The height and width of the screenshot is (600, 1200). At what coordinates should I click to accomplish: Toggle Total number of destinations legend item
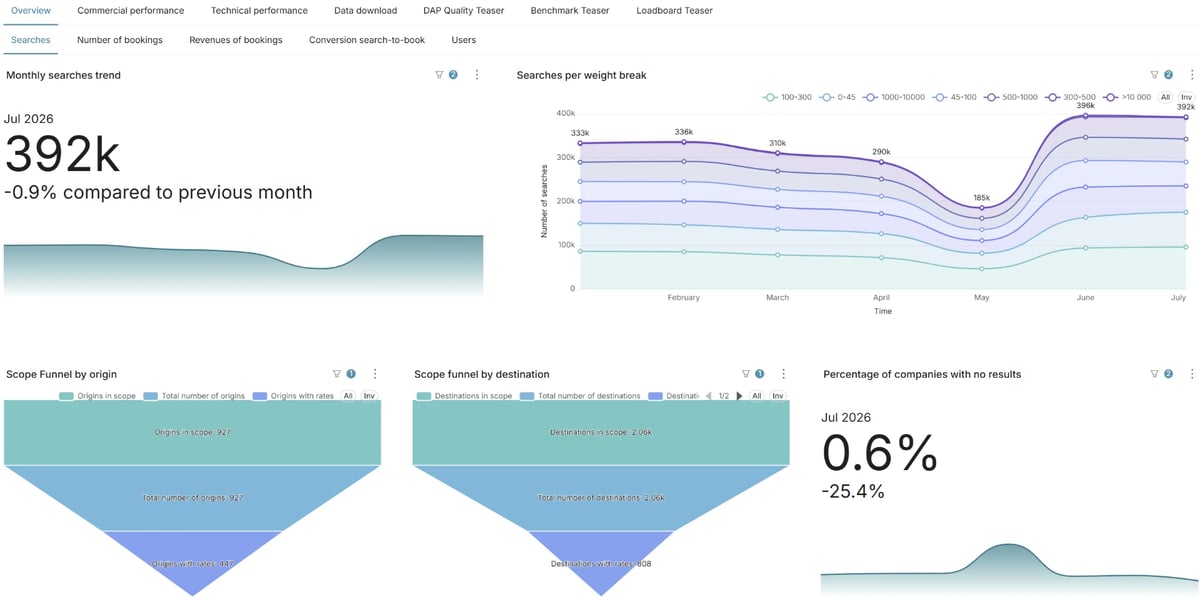(581, 396)
